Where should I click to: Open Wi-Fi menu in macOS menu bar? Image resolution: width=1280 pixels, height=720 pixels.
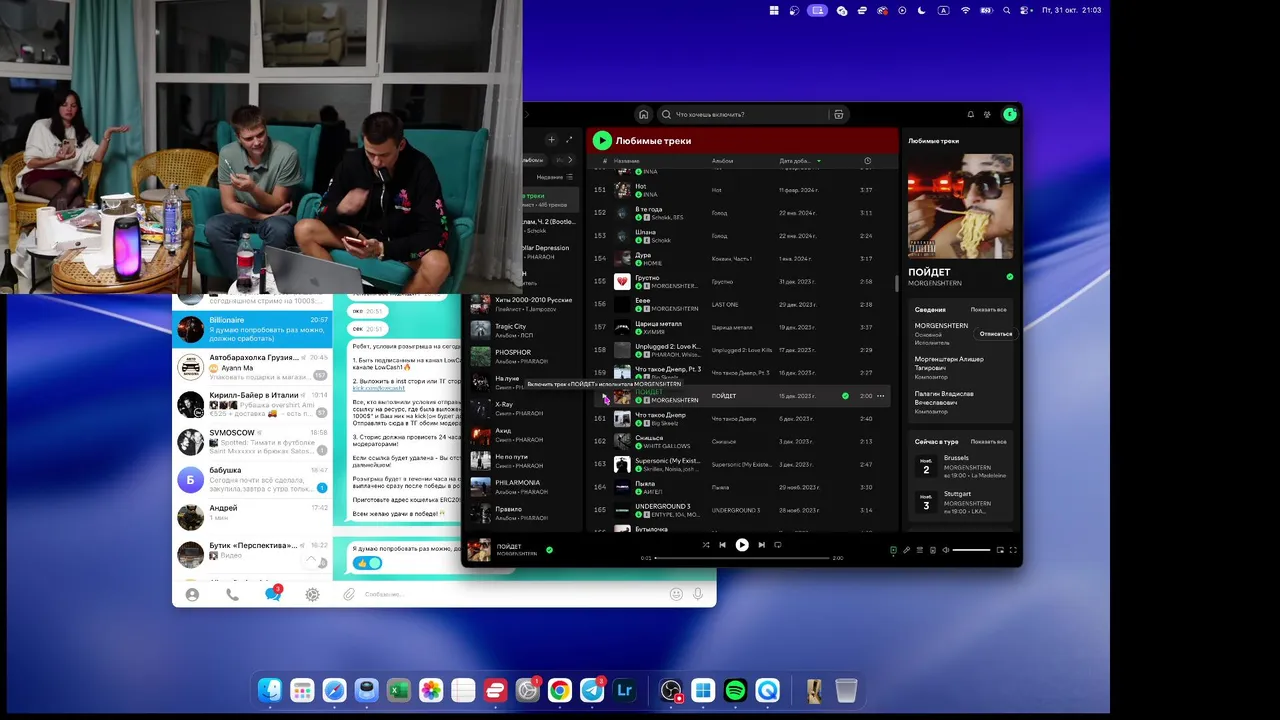click(x=965, y=10)
